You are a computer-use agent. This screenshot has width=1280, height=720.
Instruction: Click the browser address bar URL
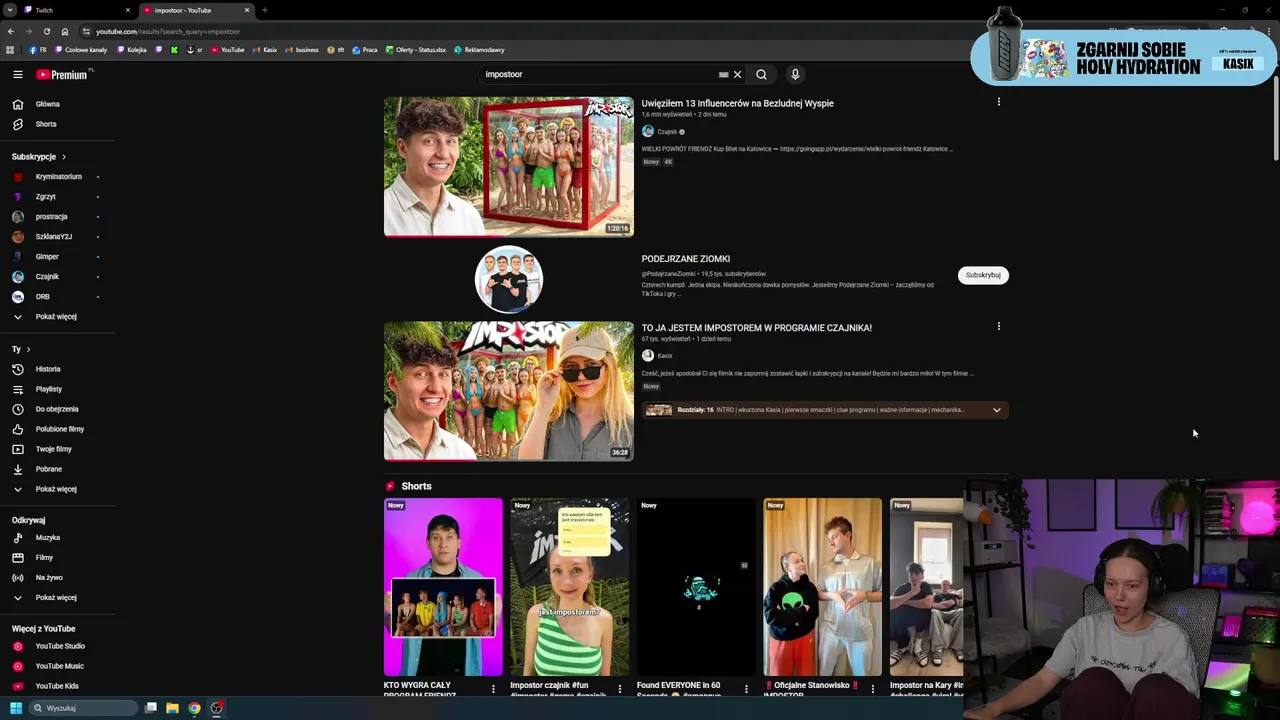[x=168, y=31]
